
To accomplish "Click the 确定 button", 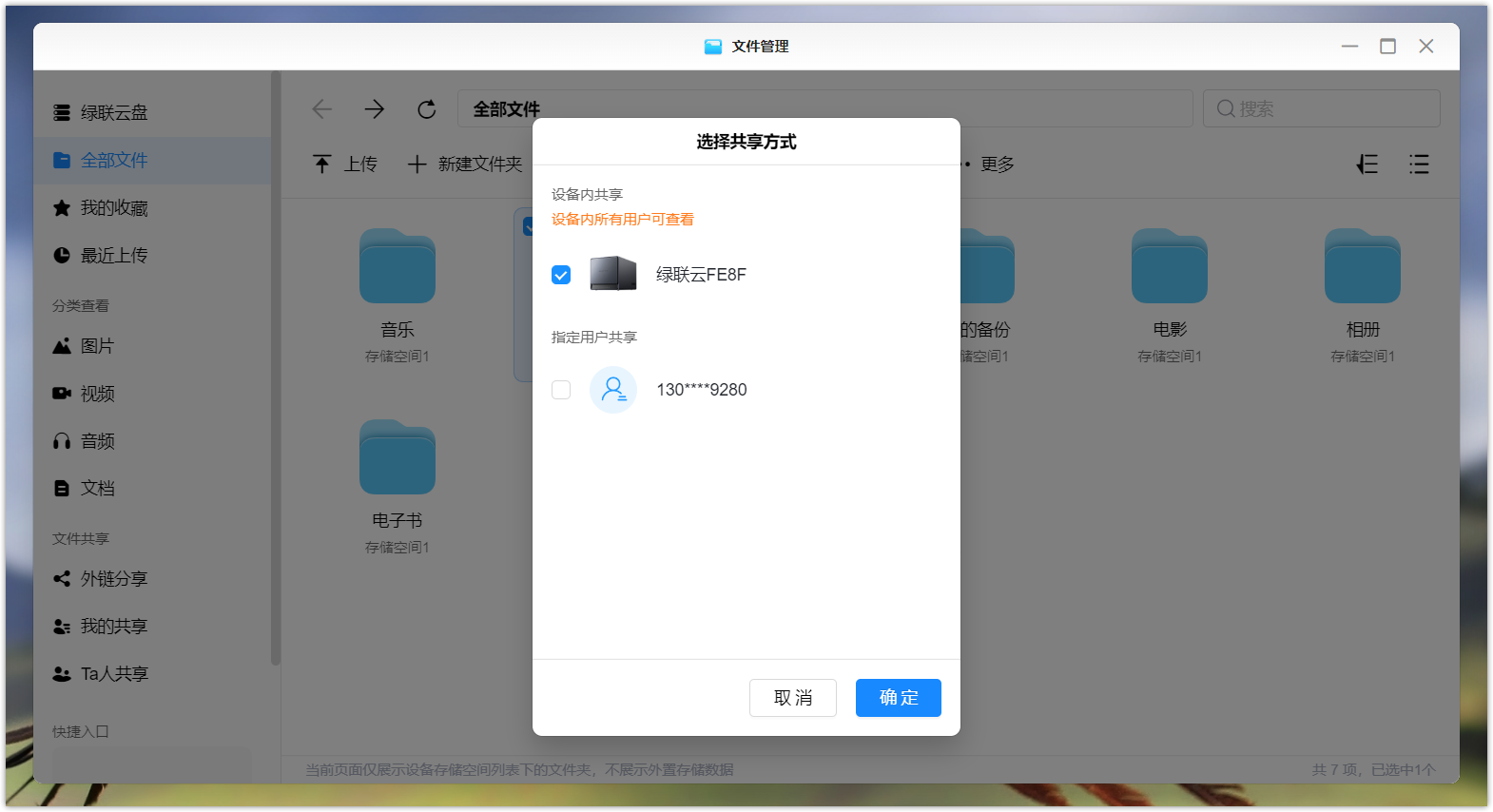I will pyautogui.click(x=898, y=698).
